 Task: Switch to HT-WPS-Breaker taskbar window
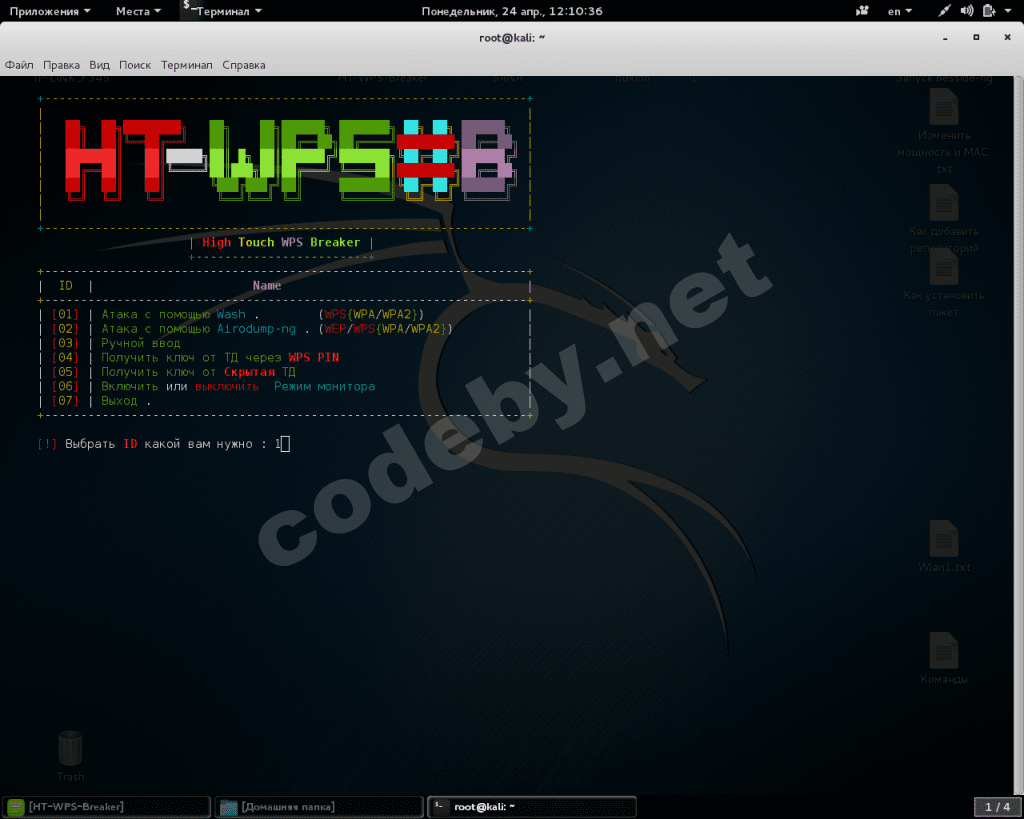[107, 807]
